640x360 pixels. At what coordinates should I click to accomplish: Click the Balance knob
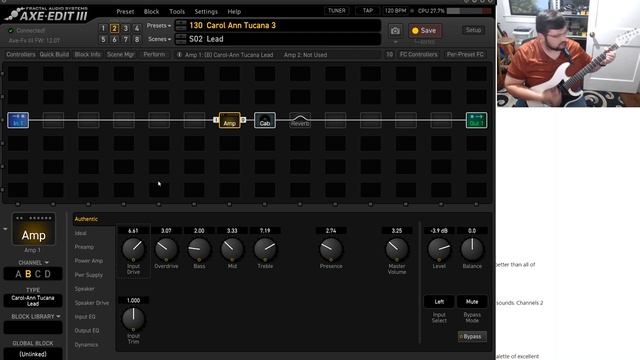point(472,249)
